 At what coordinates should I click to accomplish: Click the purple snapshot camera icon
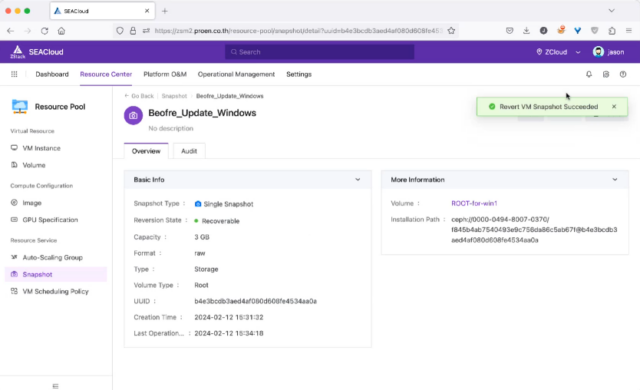click(133, 115)
